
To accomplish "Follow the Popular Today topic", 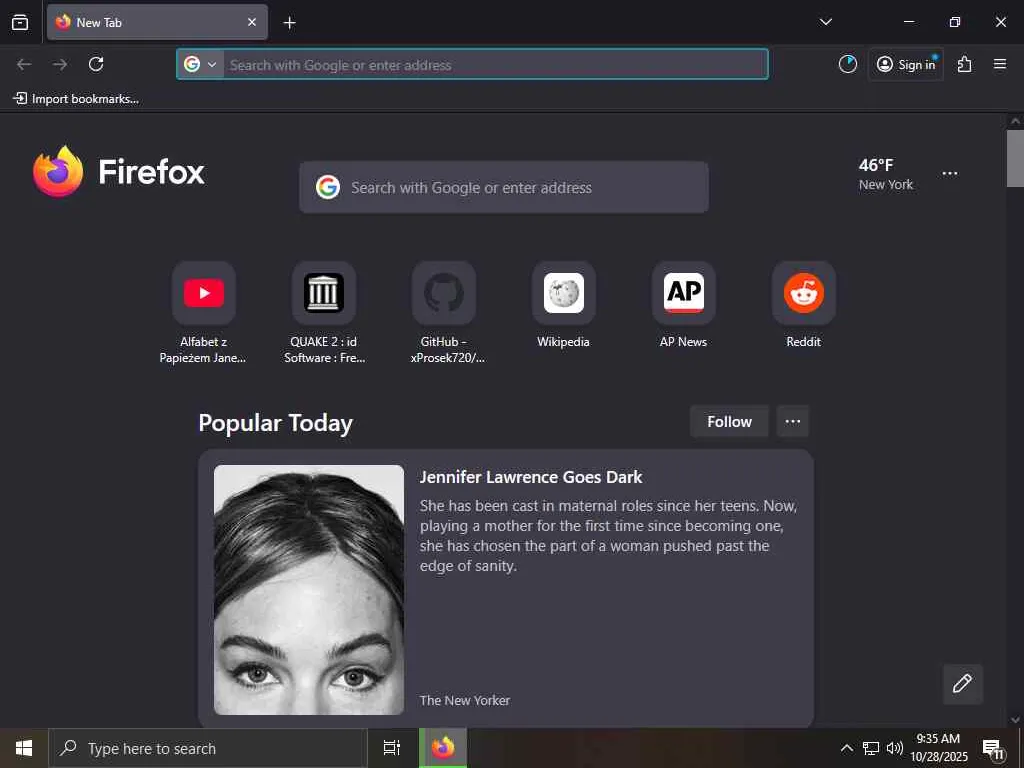I will pyautogui.click(x=729, y=422).
